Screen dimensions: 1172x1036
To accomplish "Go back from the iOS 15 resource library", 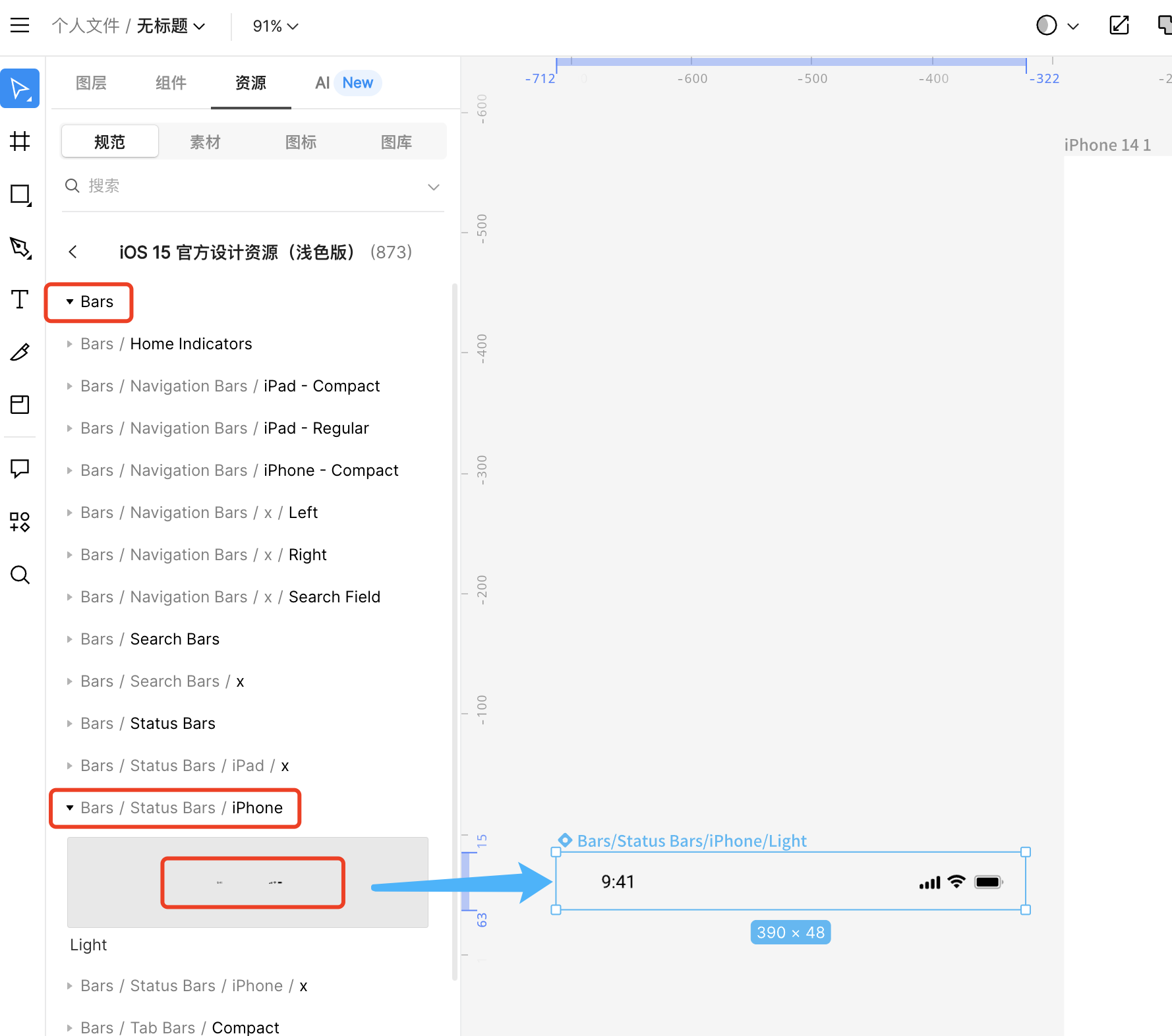I will coord(73,252).
